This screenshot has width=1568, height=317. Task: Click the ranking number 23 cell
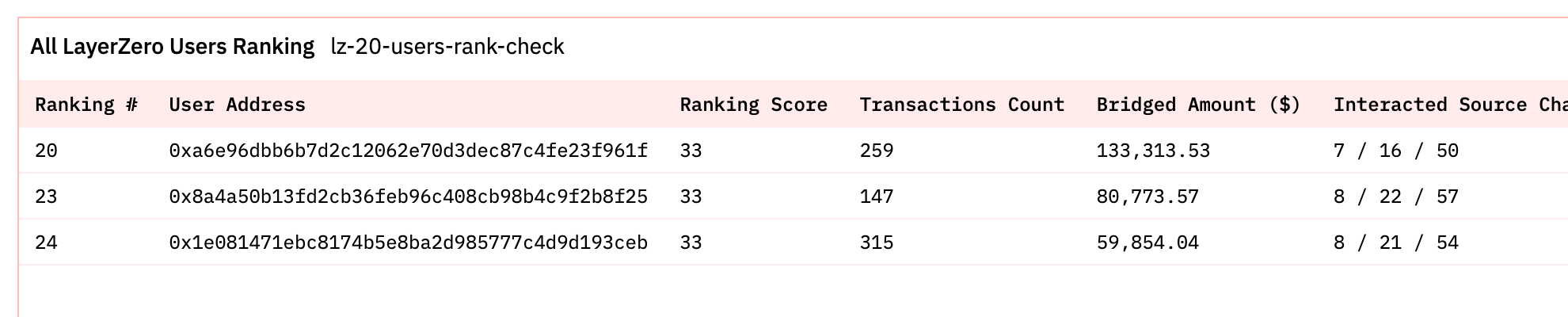[x=46, y=197]
